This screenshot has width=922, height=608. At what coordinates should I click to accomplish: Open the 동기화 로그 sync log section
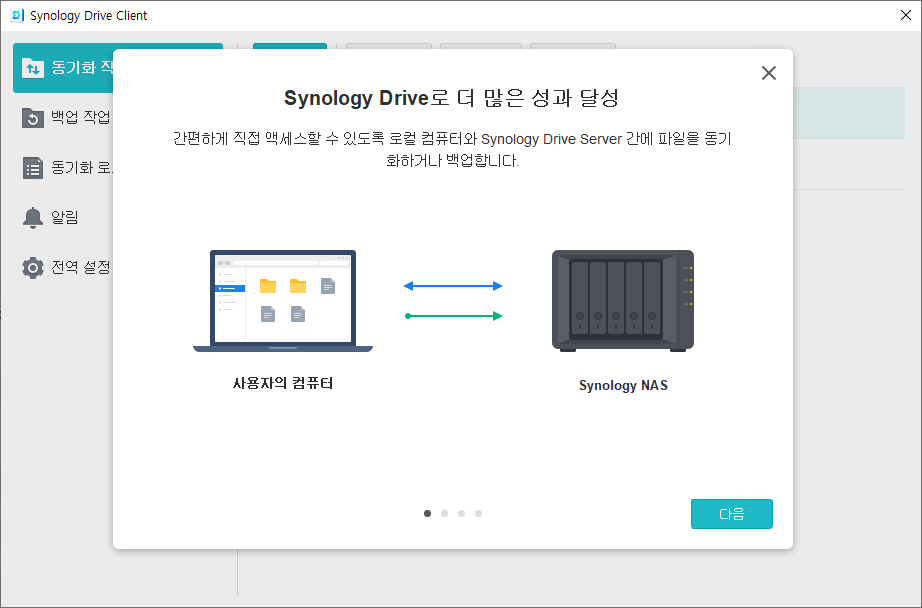tap(66, 168)
